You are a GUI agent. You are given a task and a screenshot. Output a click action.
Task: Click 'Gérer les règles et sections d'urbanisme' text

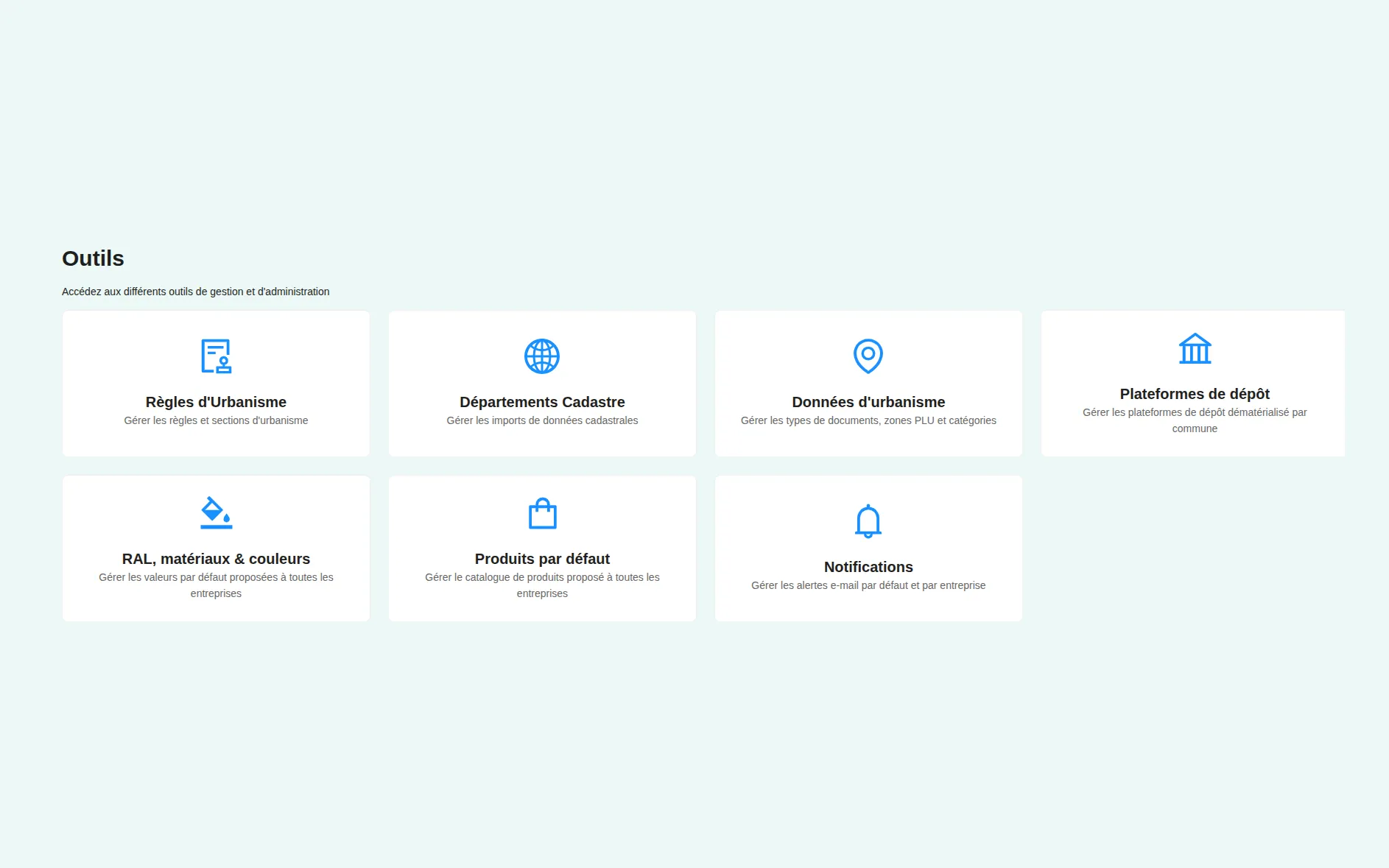click(216, 420)
